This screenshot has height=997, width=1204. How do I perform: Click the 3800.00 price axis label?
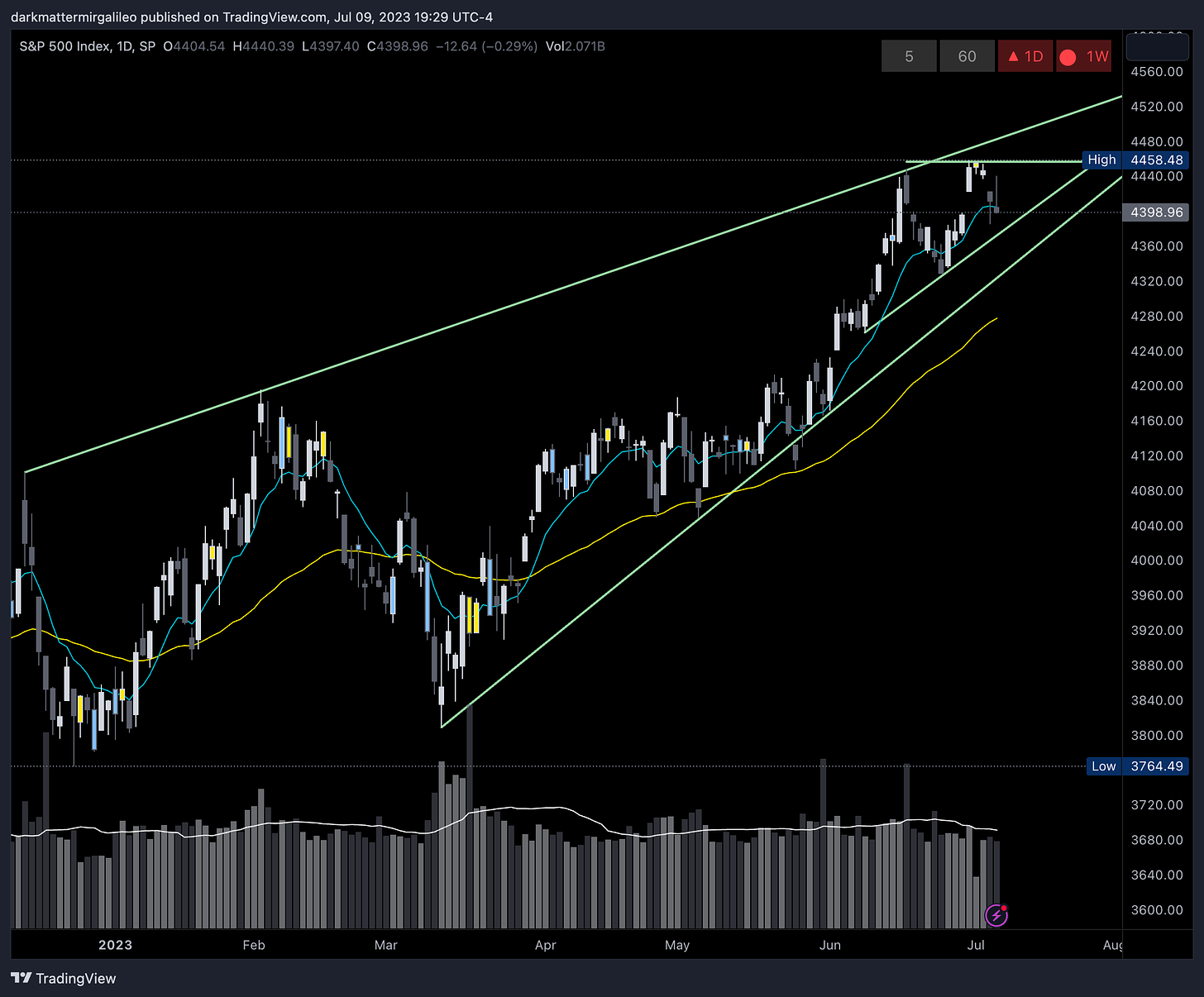(x=1157, y=735)
